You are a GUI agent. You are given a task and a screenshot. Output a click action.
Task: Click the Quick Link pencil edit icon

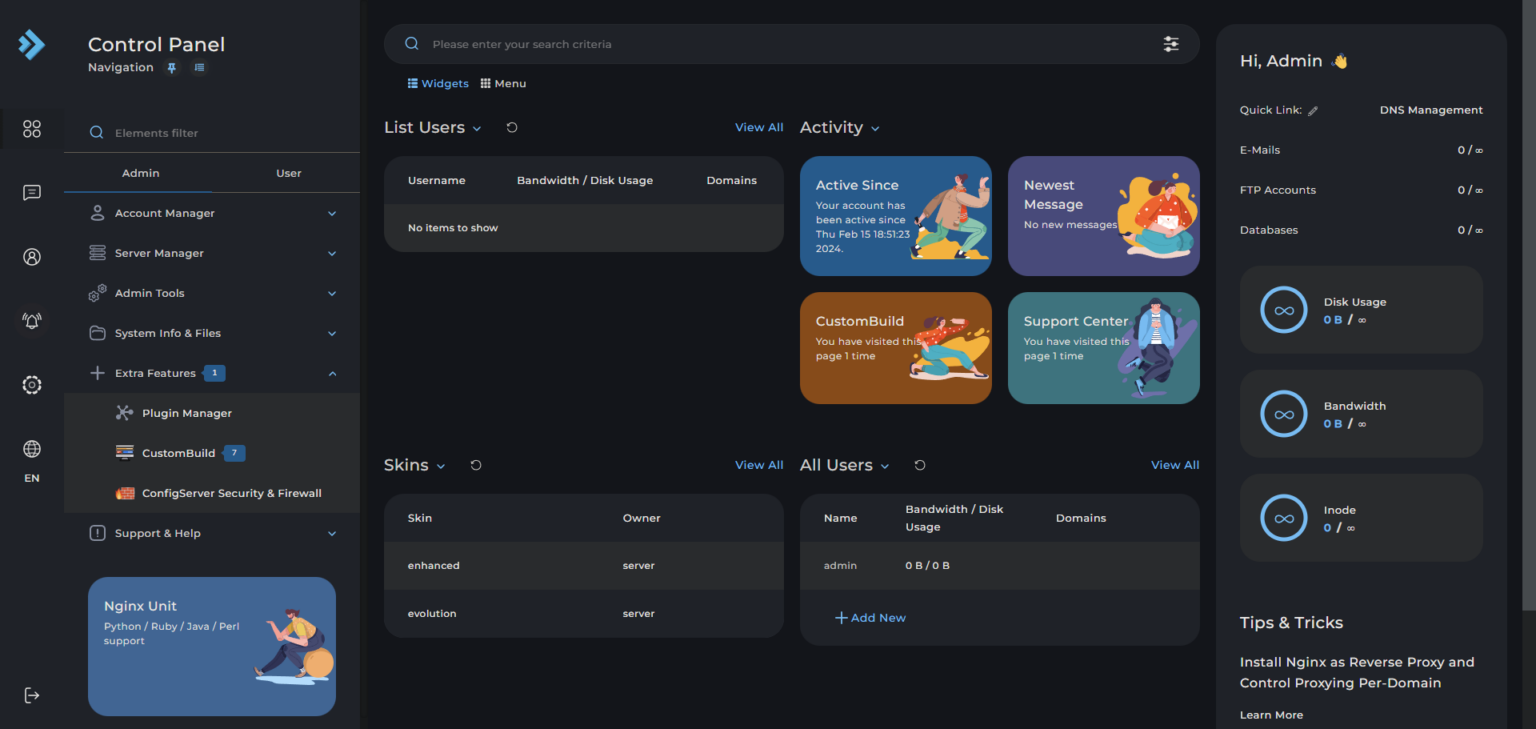pyautogui.click(x=1313, y=111)
